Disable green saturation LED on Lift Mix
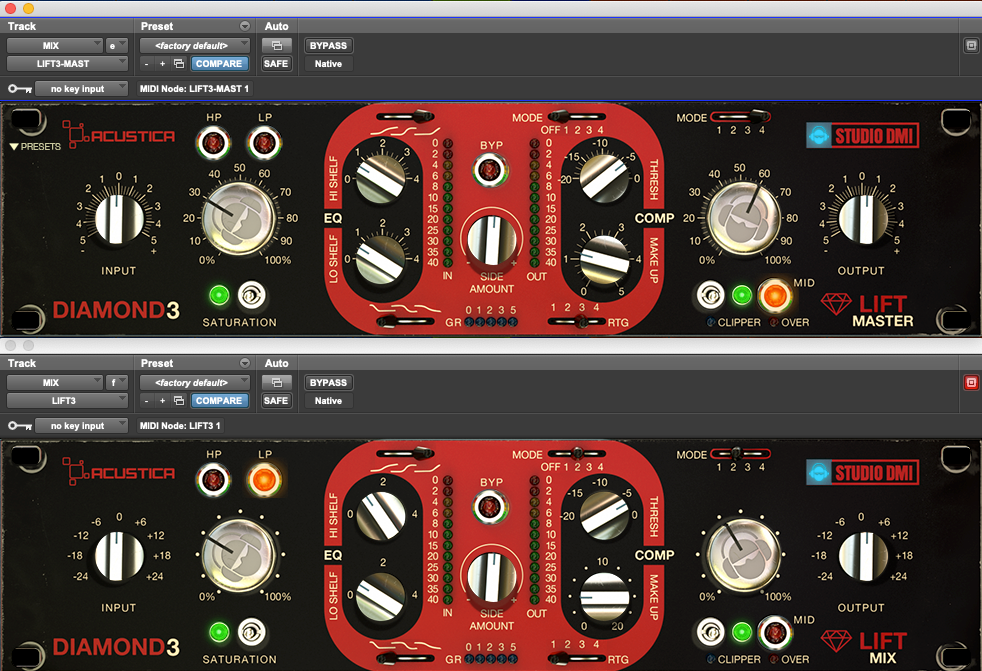The height and width of the screenshot is (671, 982). point(219,632)
